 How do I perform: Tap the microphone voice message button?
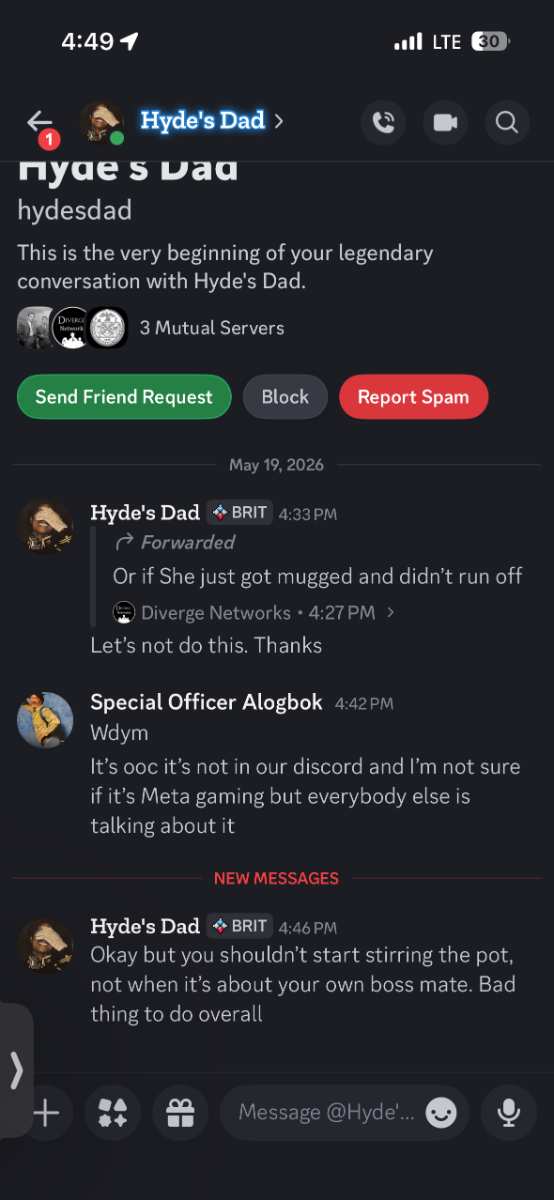509,1112
